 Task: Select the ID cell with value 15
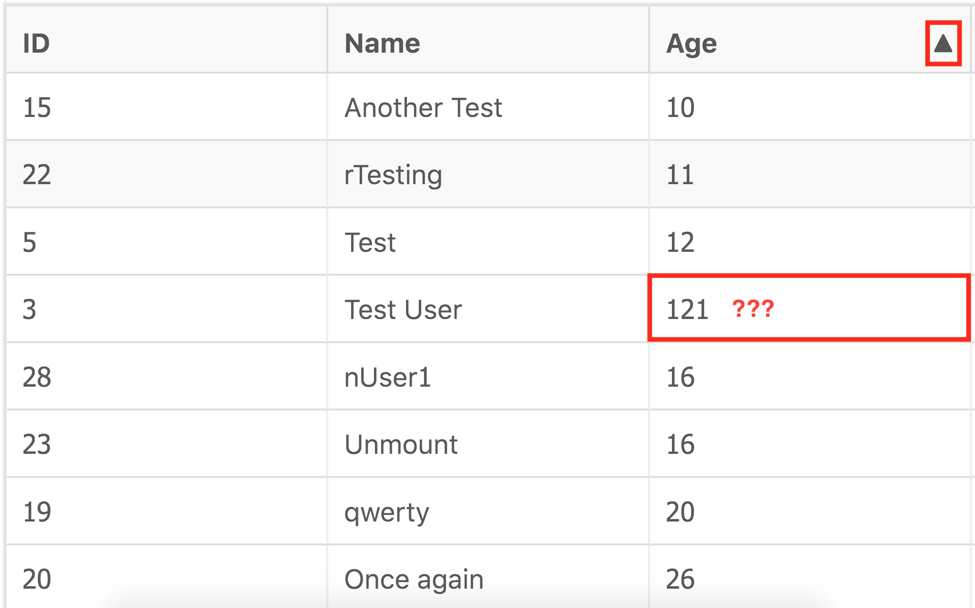coord(167,107)
